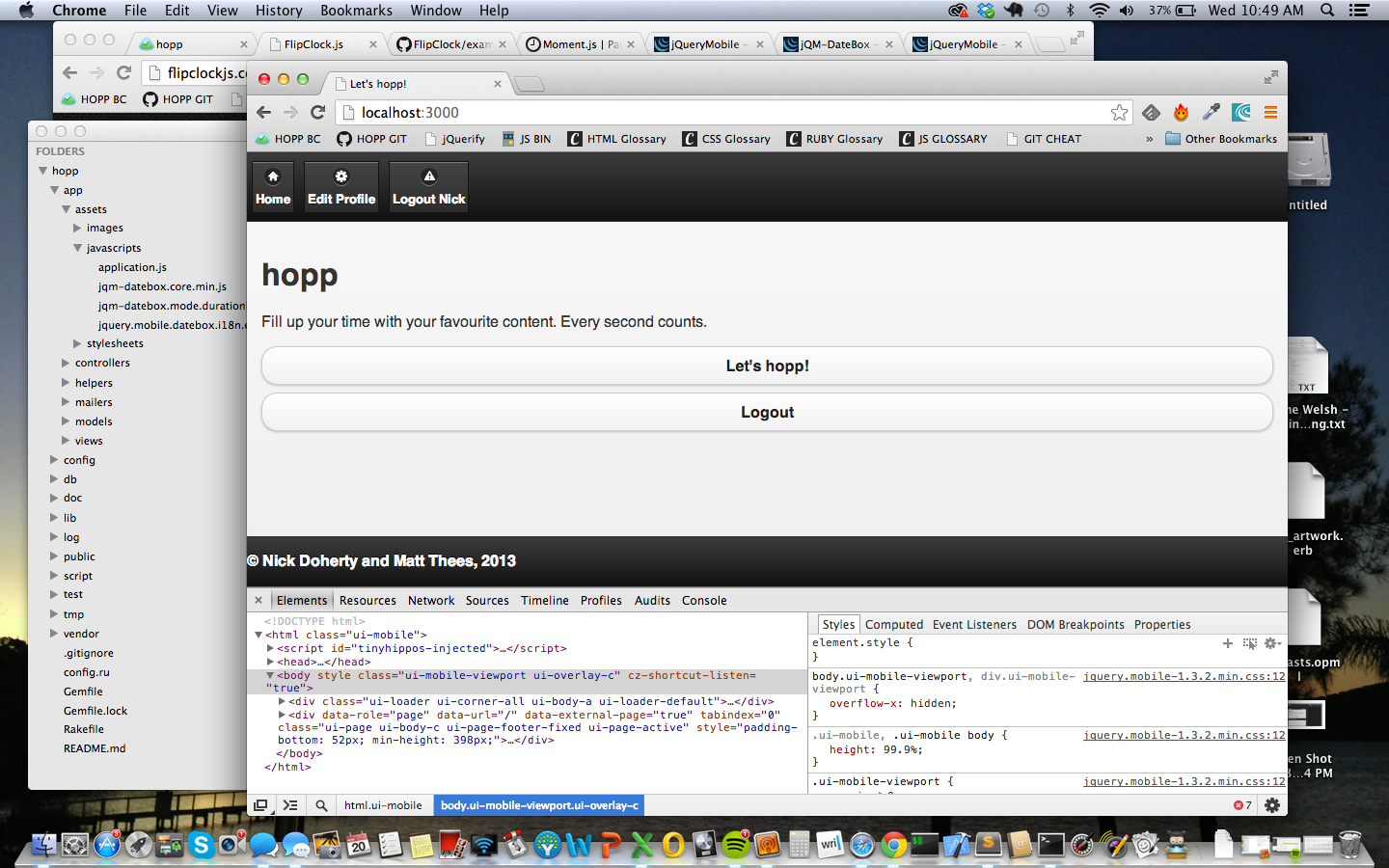
Task: Open the Computed styles pane
Action: pos(894,625)
